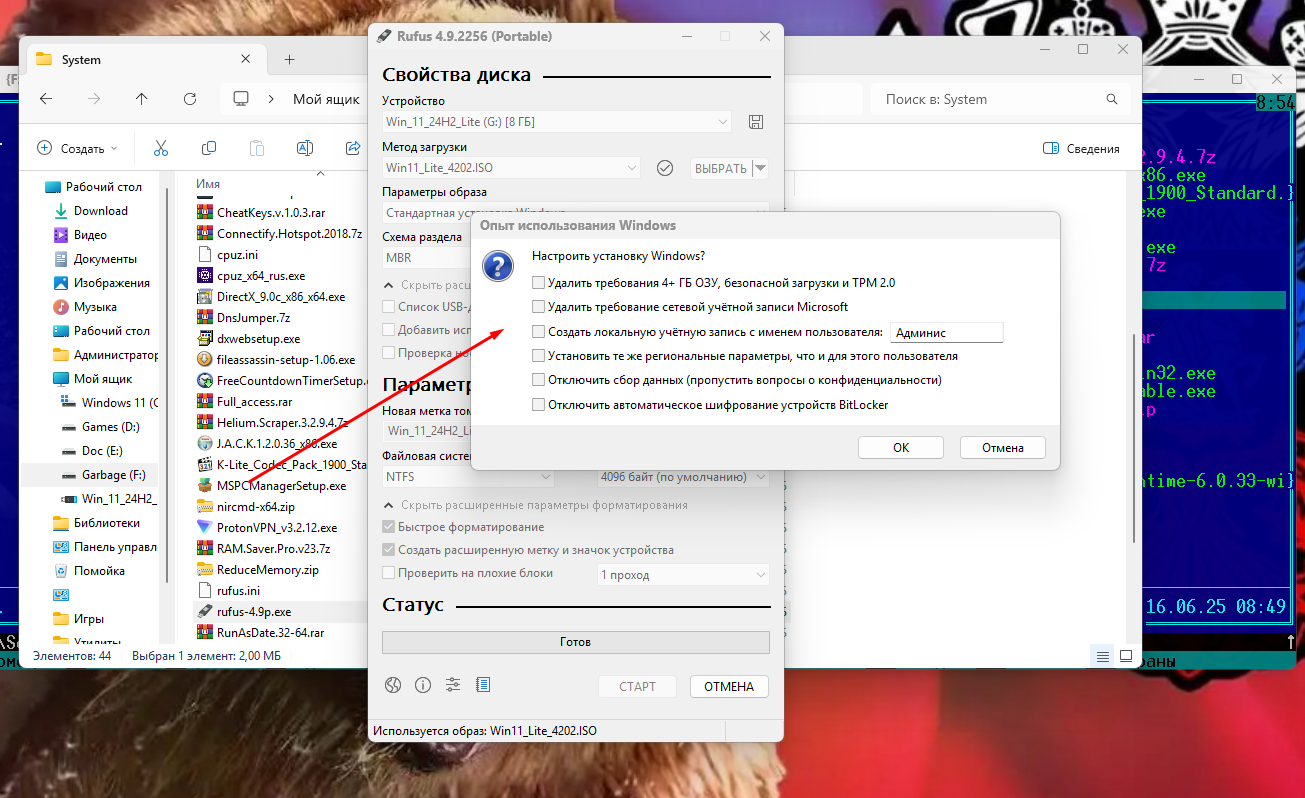Select Games (D:) drive in sidebar
This screenshot has width=1305, height=798.
110,427
